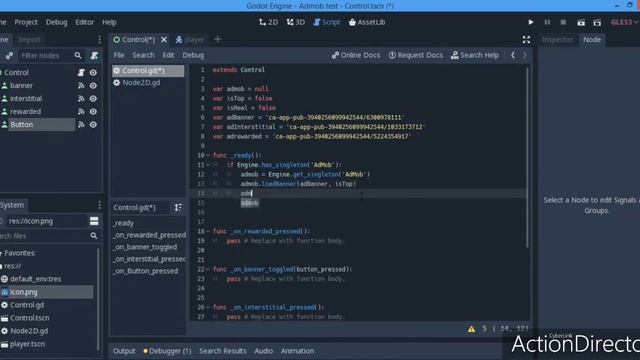640x360 pixels.
Task: Open script editor Edit menu
Action: tap(168, 55)
